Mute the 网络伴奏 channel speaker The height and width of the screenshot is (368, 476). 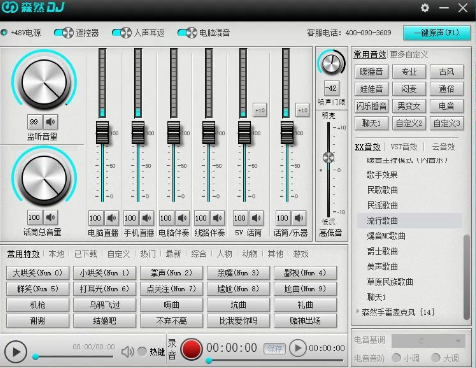217,218
